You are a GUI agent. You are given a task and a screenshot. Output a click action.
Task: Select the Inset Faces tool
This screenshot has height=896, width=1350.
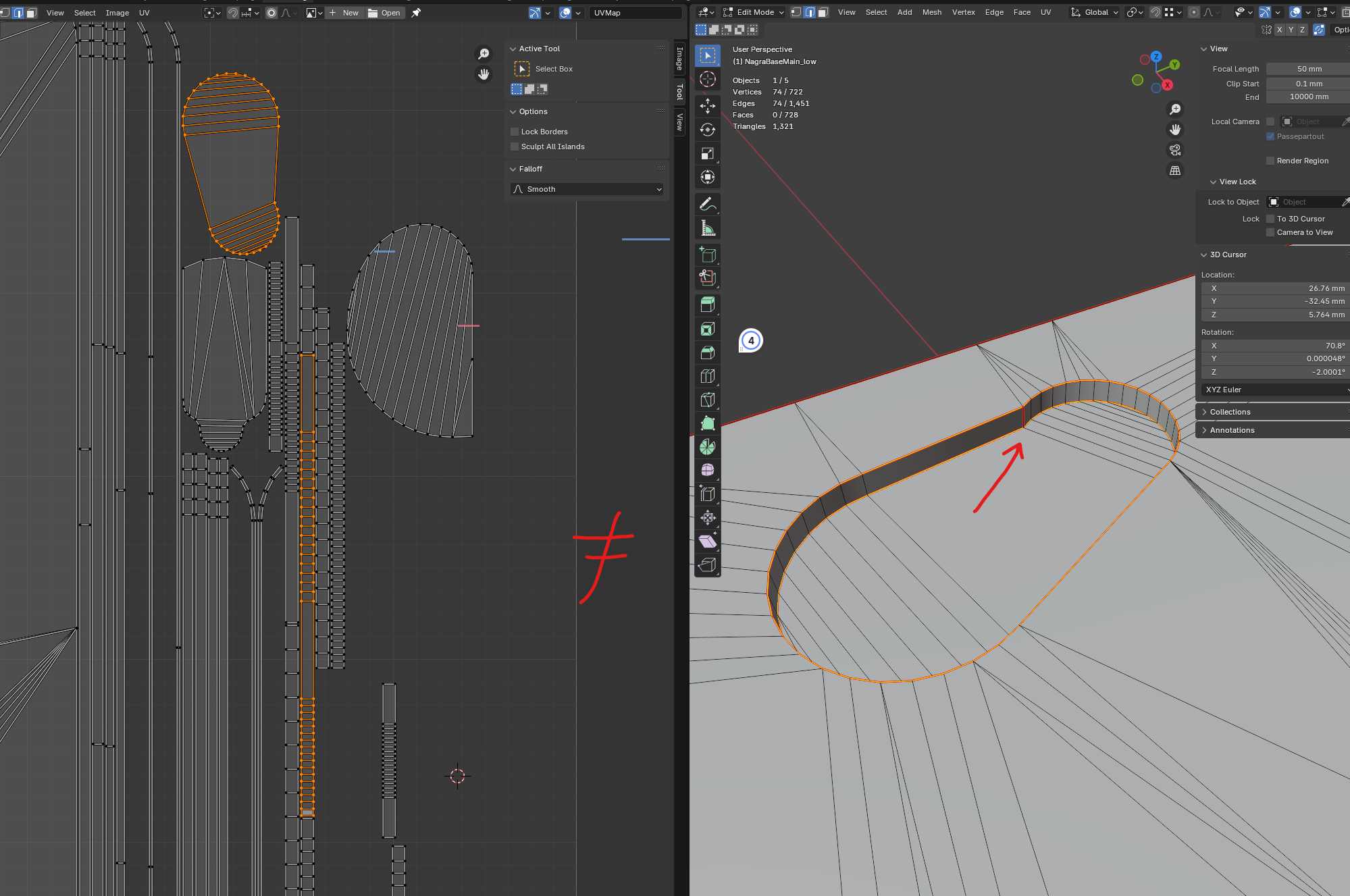pyautogui.click(x=707, y=329)
